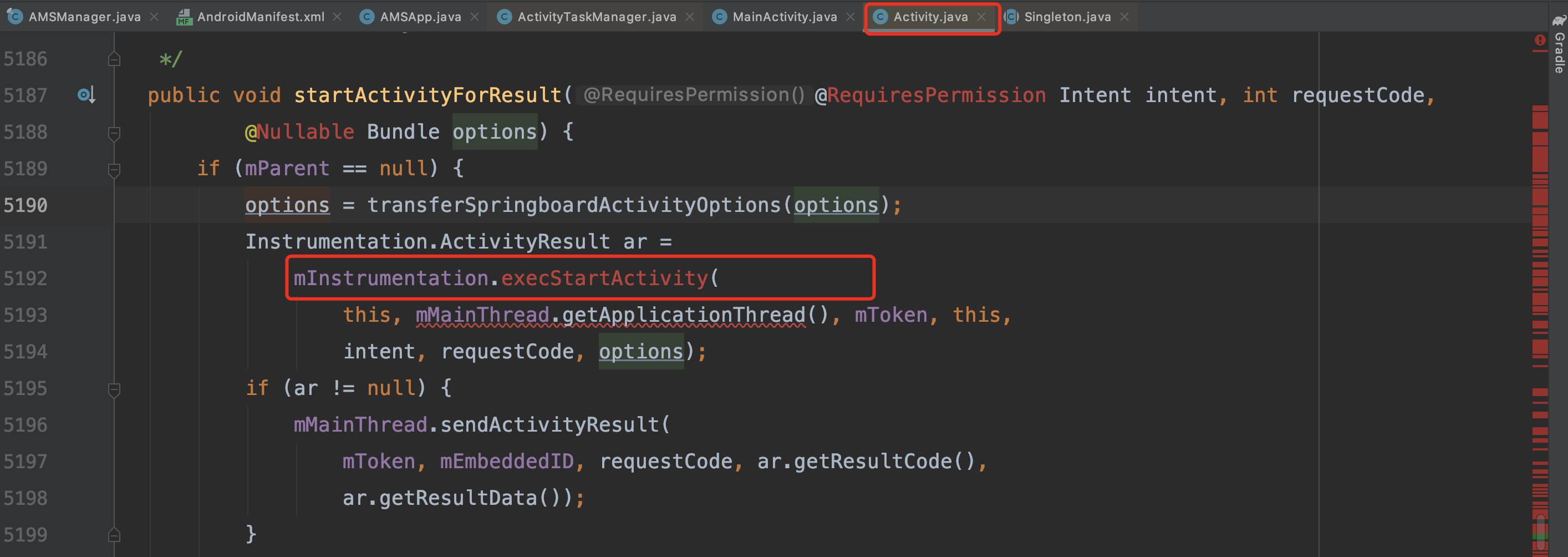Collapse the mParent null-check block at line 5189

click(114, 169)
